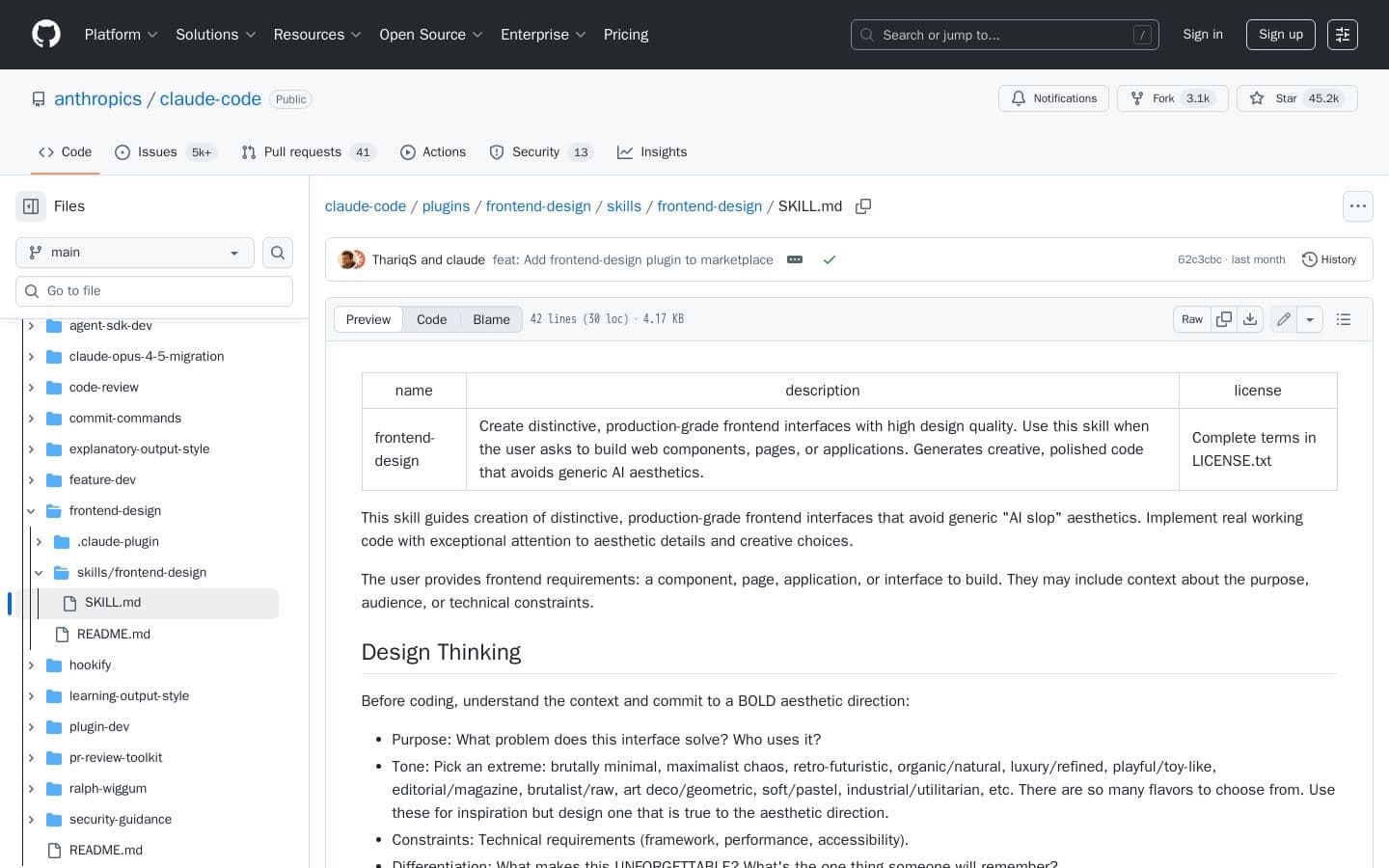Click the search icon in the file tree
This screenshot has width=1389, height=868.
tap(278, 252)
